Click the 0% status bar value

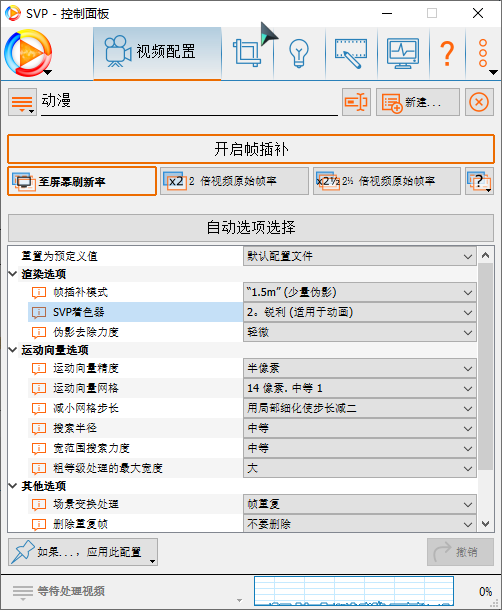485,592
